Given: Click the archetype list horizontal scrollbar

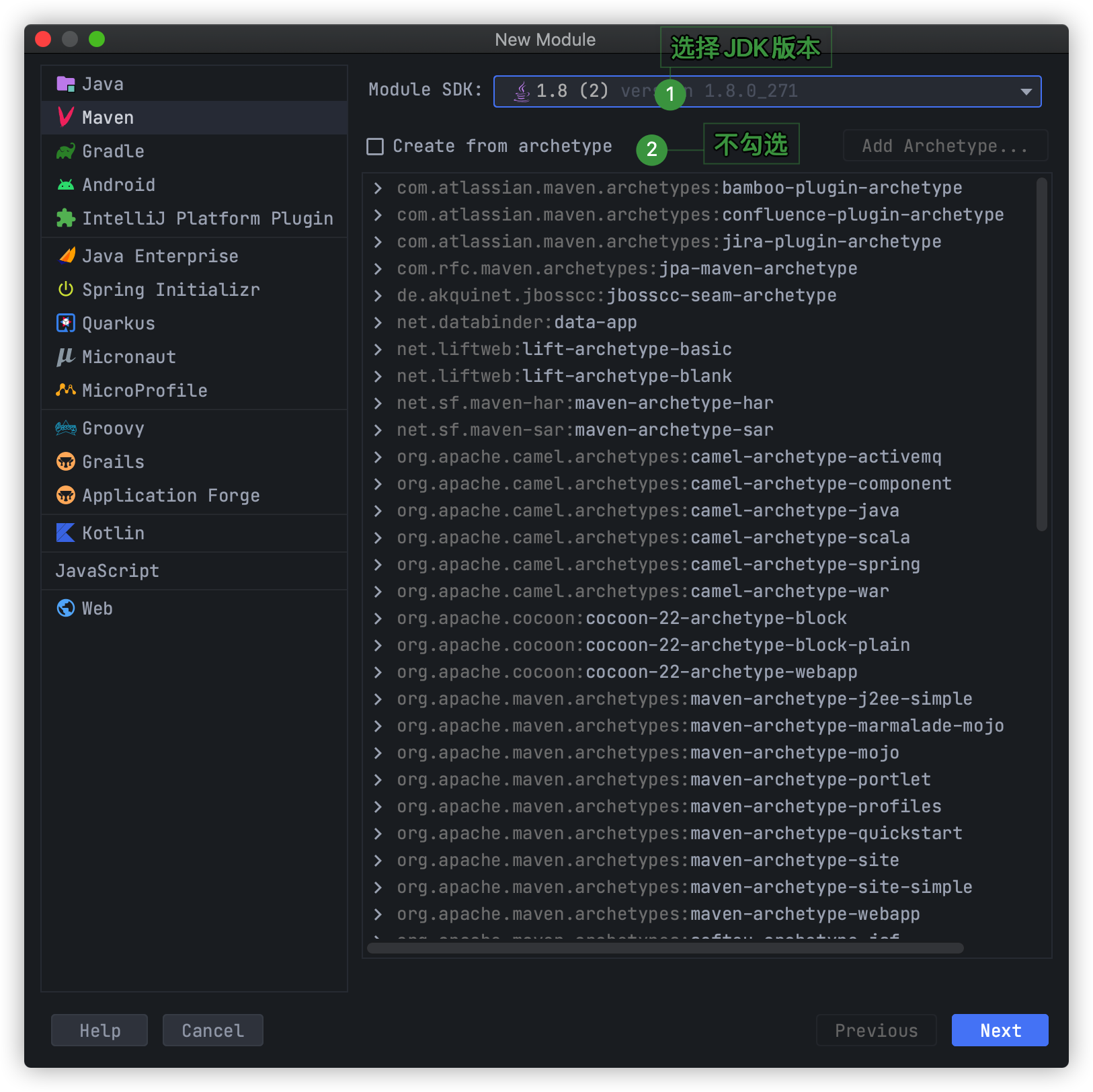Looking at the screenshot, I should [x=665, y=948].
